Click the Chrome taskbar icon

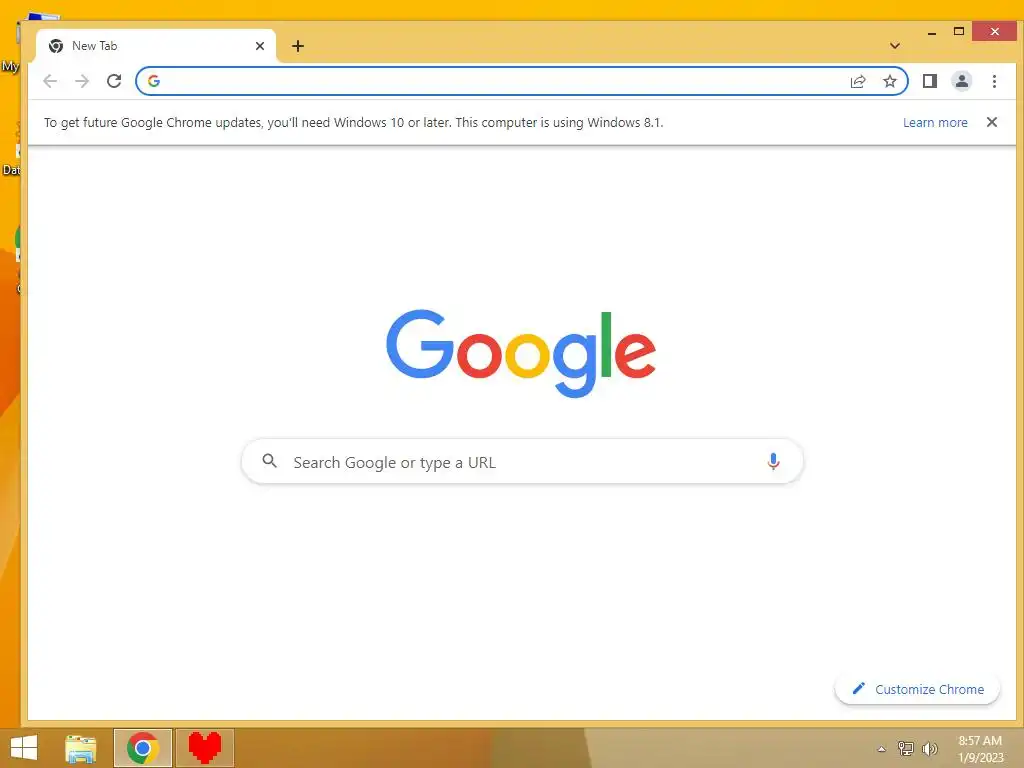[143, 748]
